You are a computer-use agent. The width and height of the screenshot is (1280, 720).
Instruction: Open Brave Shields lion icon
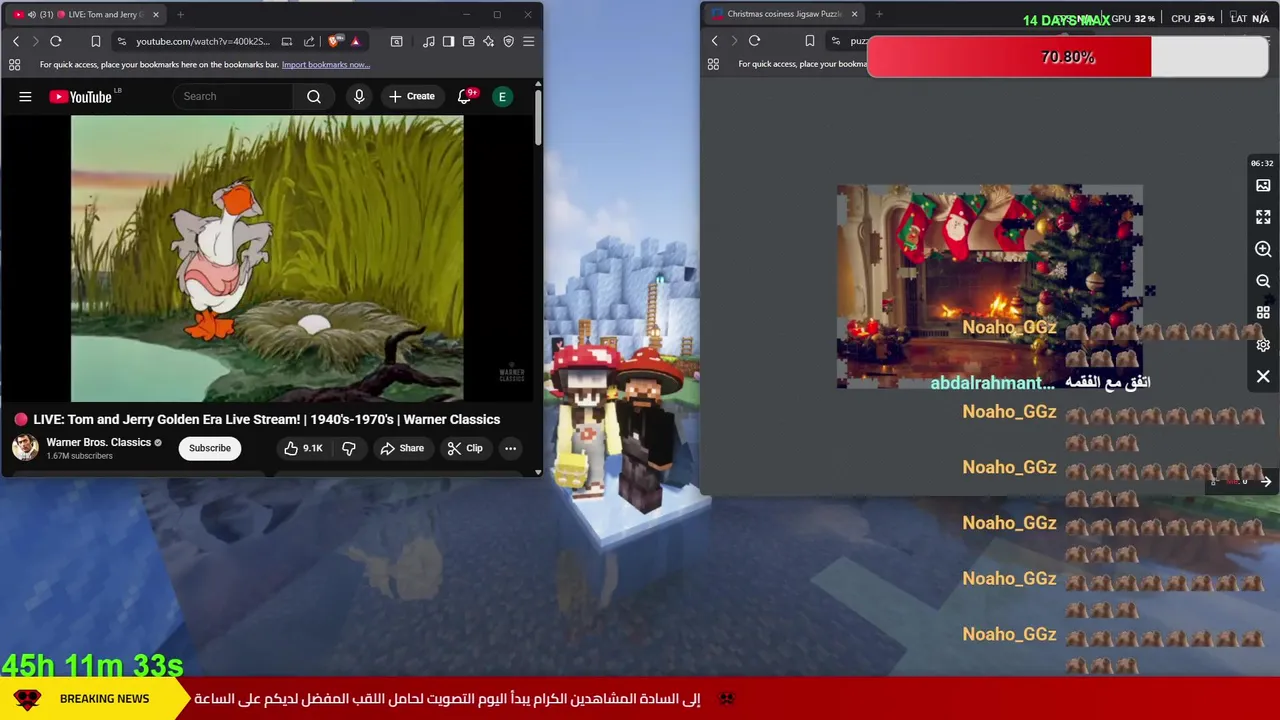pyautogui.click(x=334, y=41)
